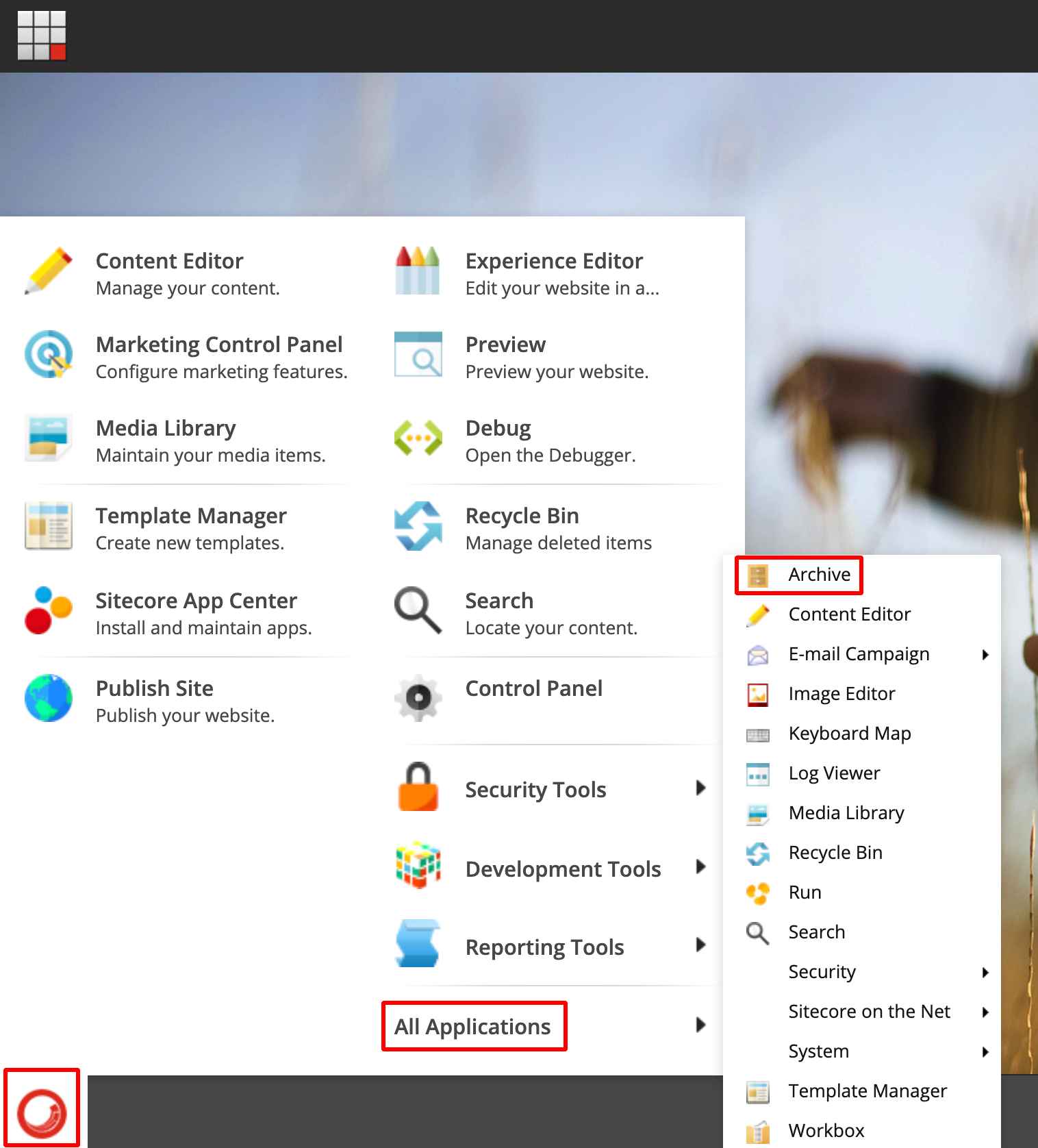Expand the All Applications arrow

[x=700, y=1025]
